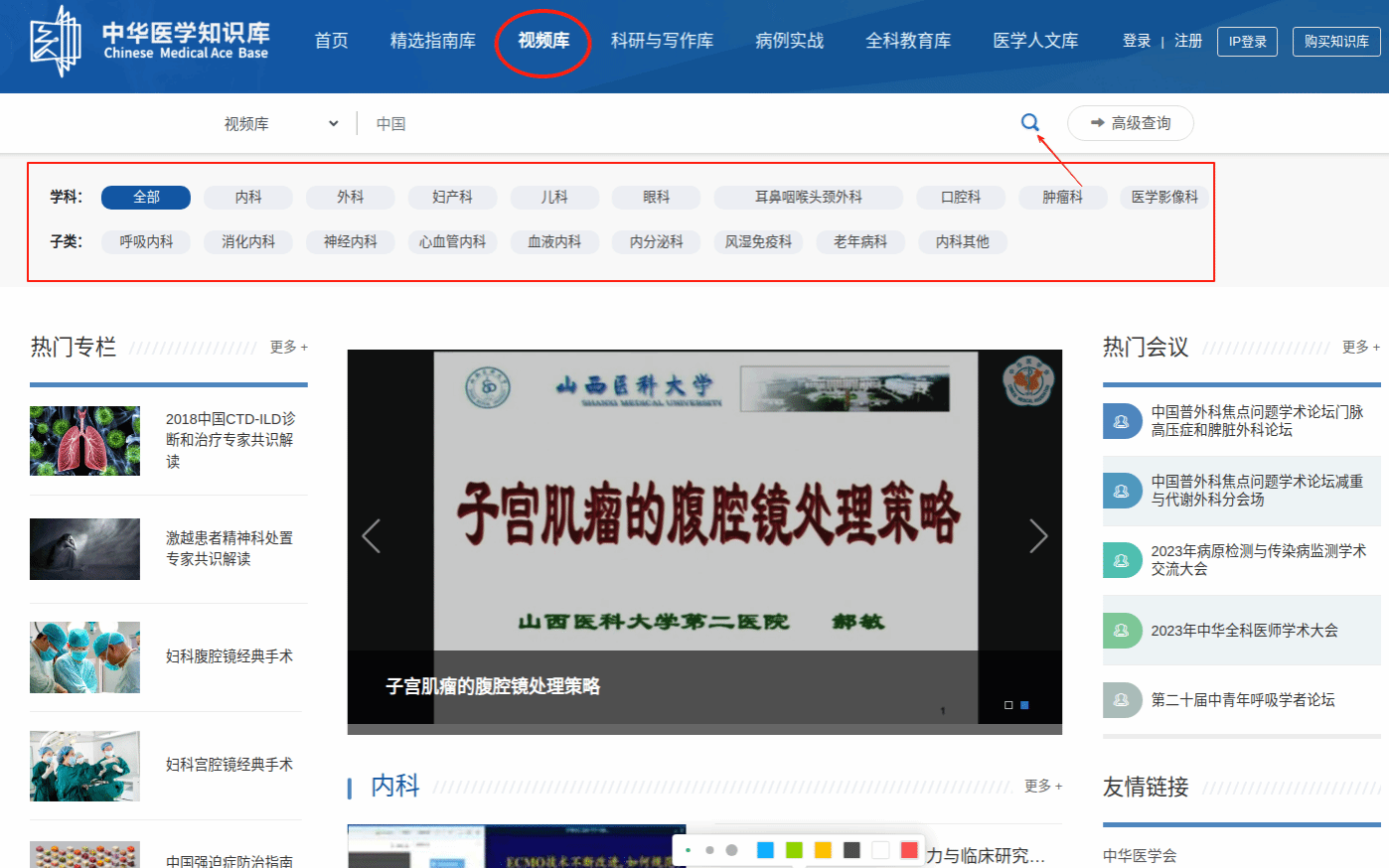Click the search input field containing 中国

[x=686, y=124]
